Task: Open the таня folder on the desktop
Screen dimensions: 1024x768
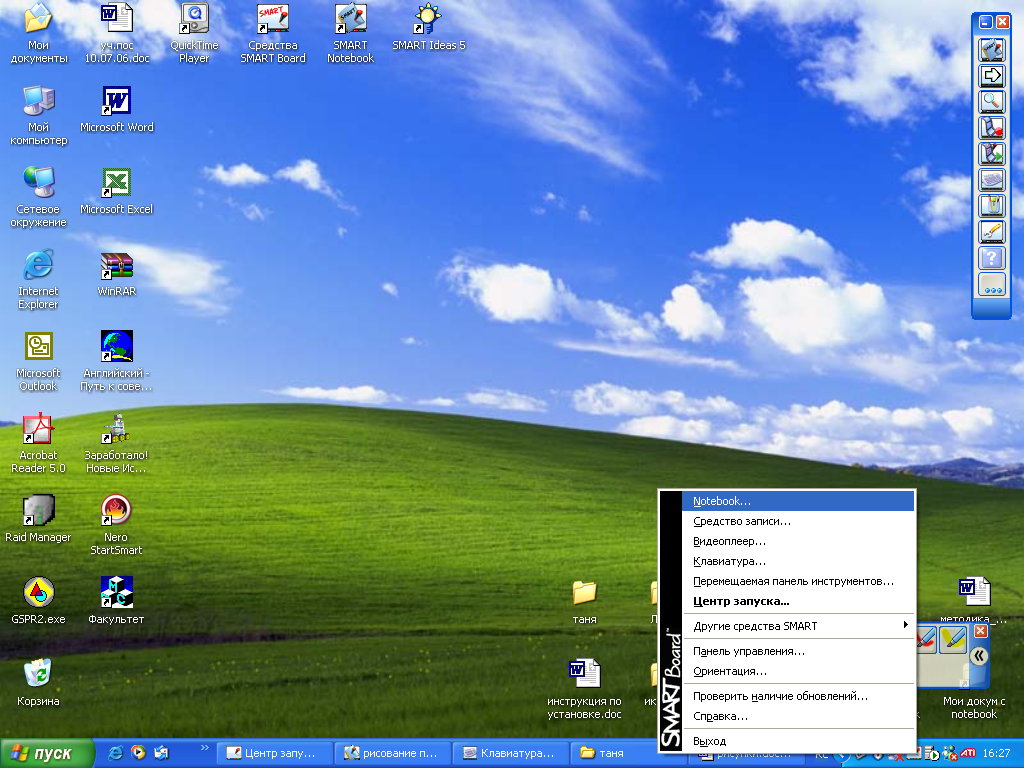Action: coord(584,602)
